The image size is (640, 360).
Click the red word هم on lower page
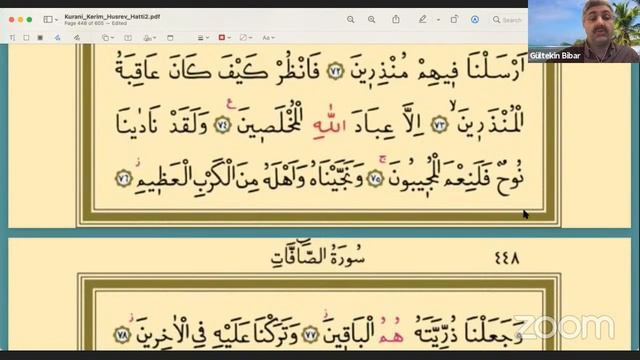click(391, 331)
